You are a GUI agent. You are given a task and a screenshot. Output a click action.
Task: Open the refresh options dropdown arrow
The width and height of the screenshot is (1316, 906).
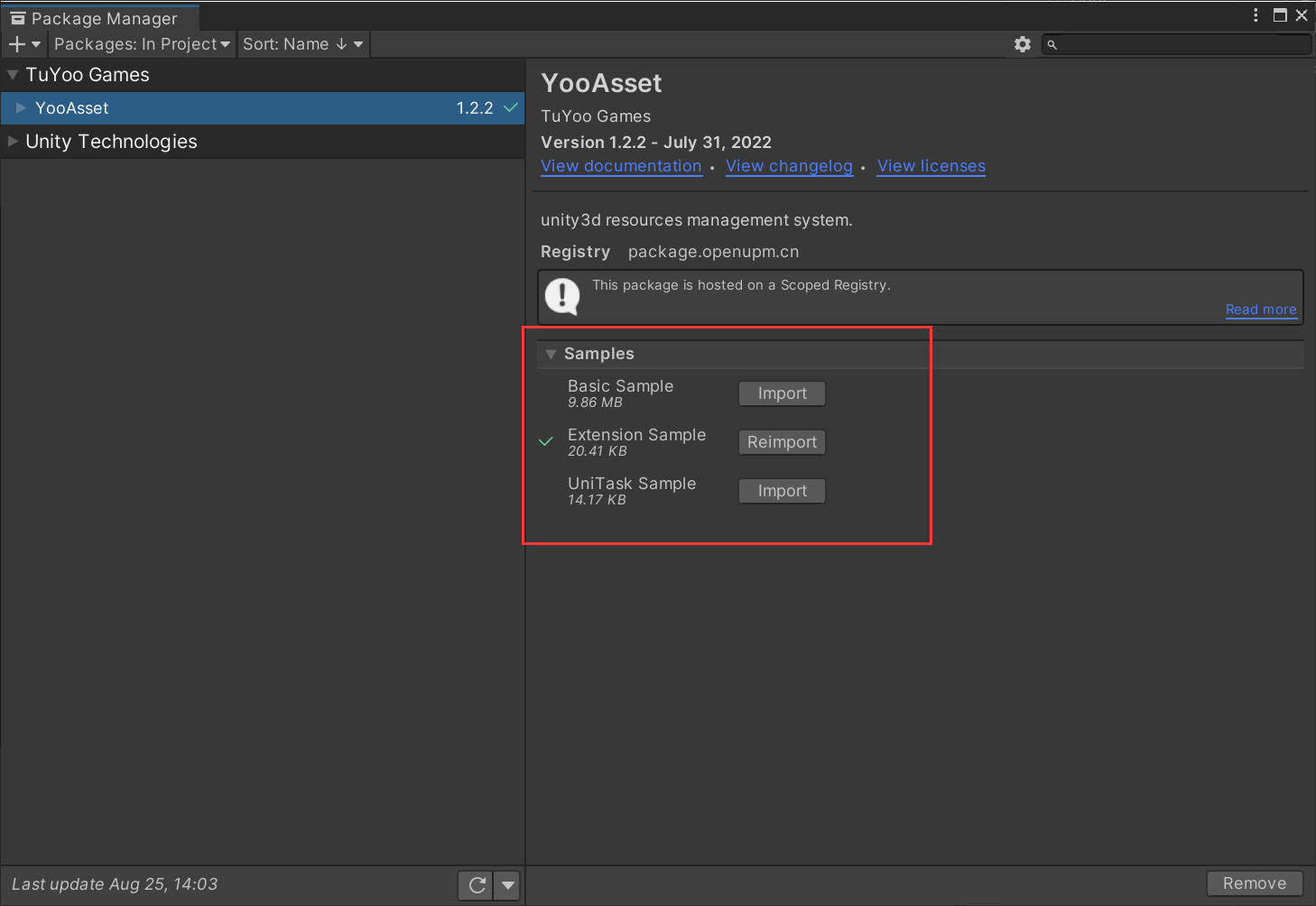pyautogui.click(x=508, y=885)
